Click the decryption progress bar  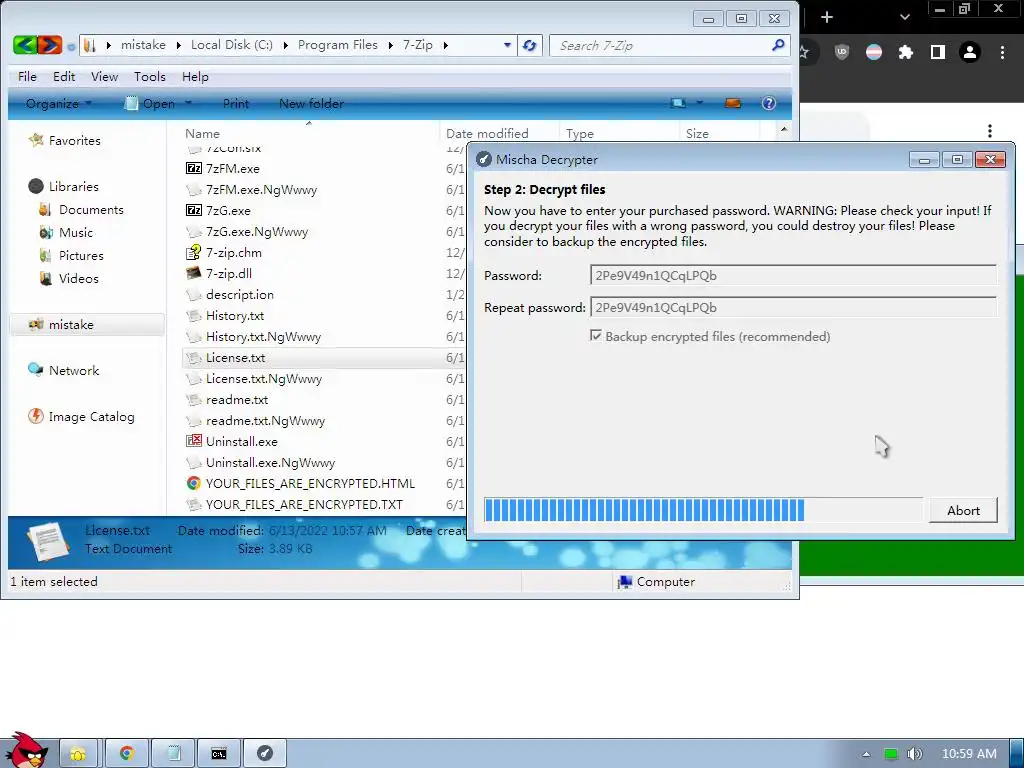click(x=703, y=510)
